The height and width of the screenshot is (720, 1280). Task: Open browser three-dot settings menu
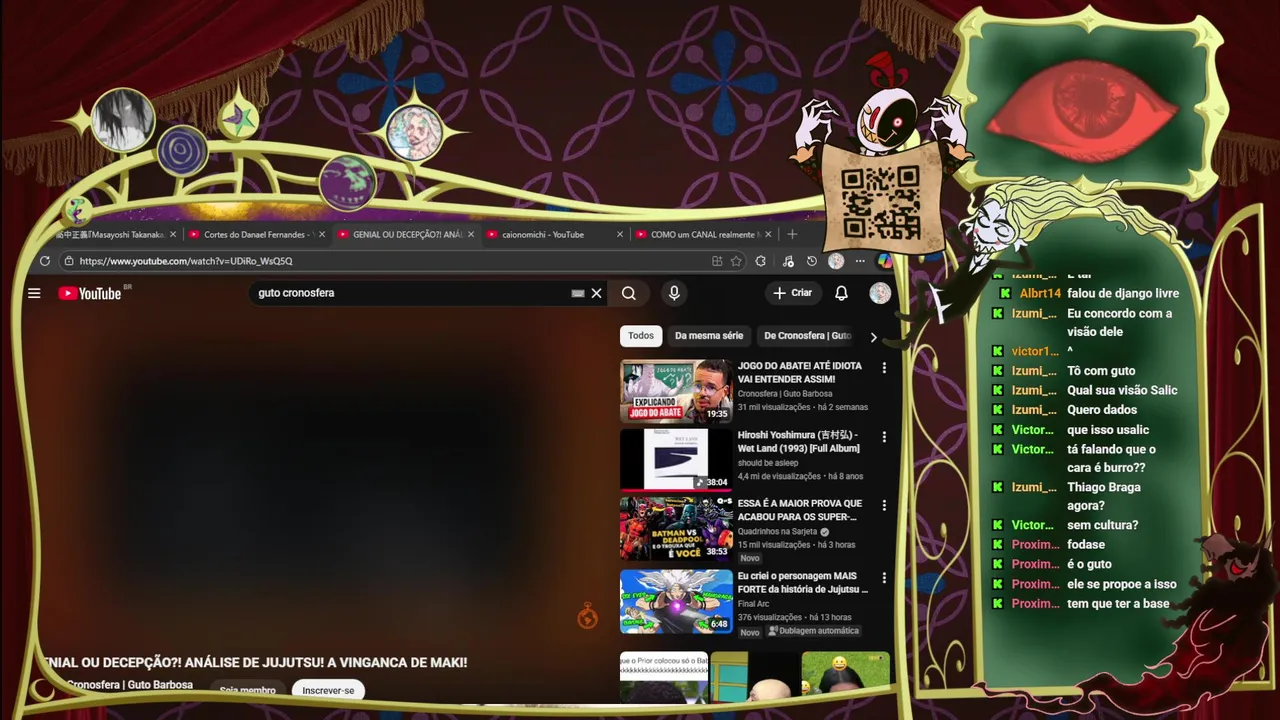point(860,261)
